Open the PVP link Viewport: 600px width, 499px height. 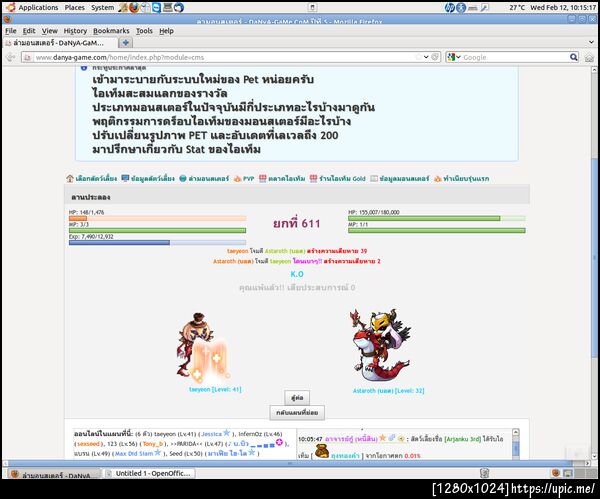tap(244, 178)
